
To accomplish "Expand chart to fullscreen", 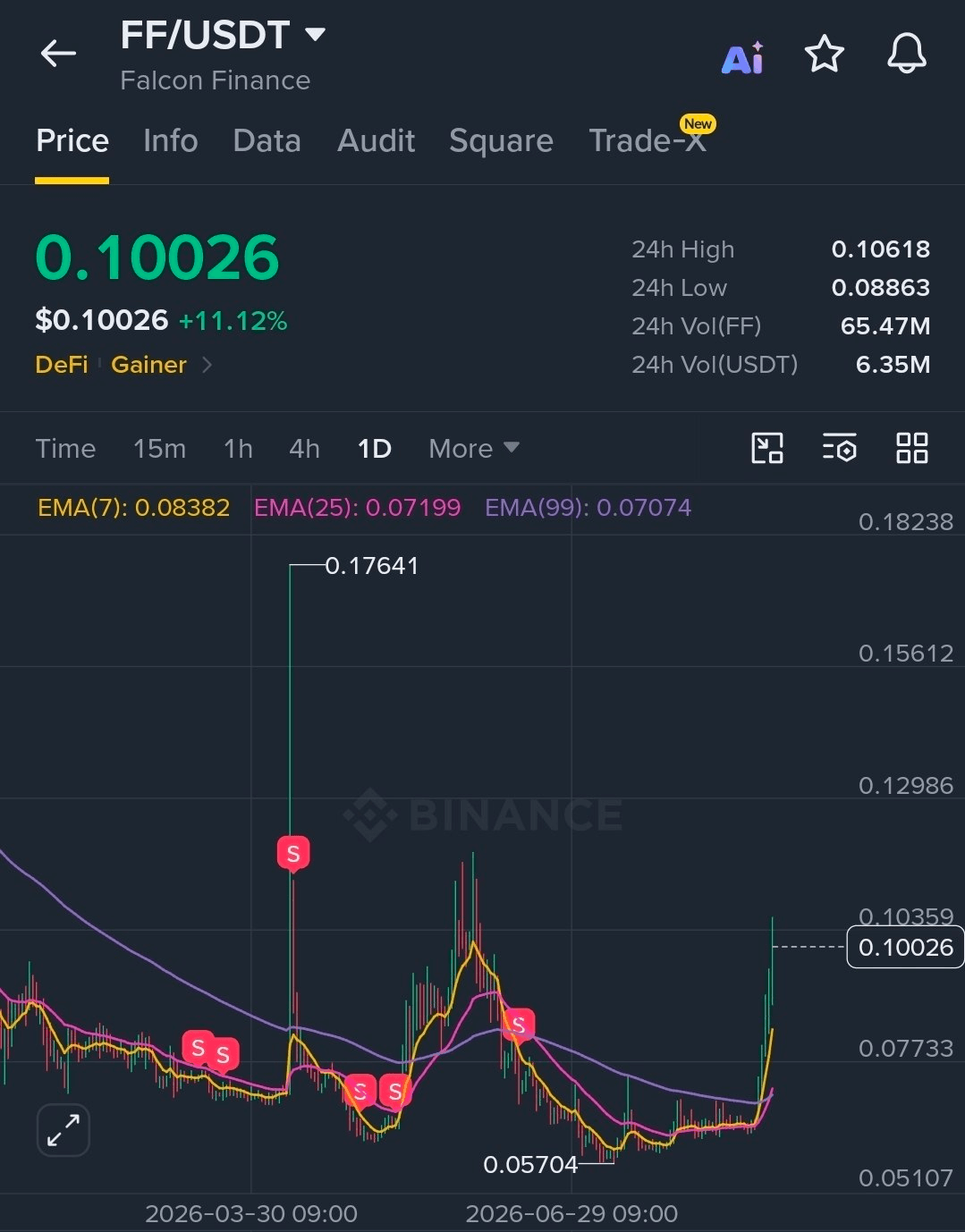I will coord(63,1130).
